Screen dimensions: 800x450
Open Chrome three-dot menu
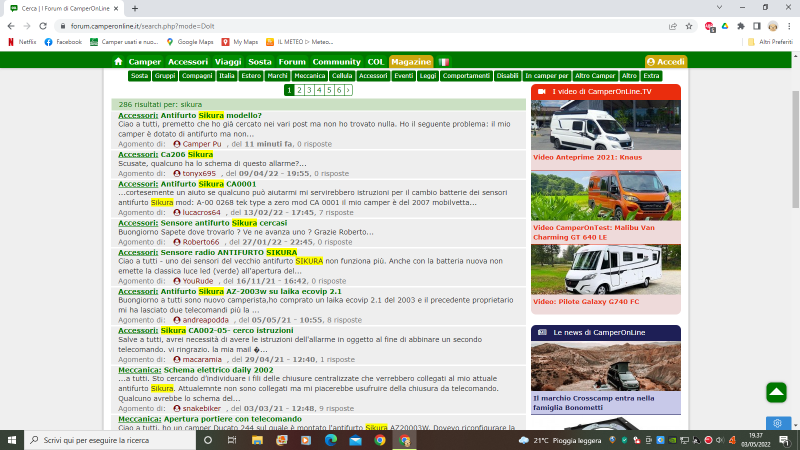(789, 26)
